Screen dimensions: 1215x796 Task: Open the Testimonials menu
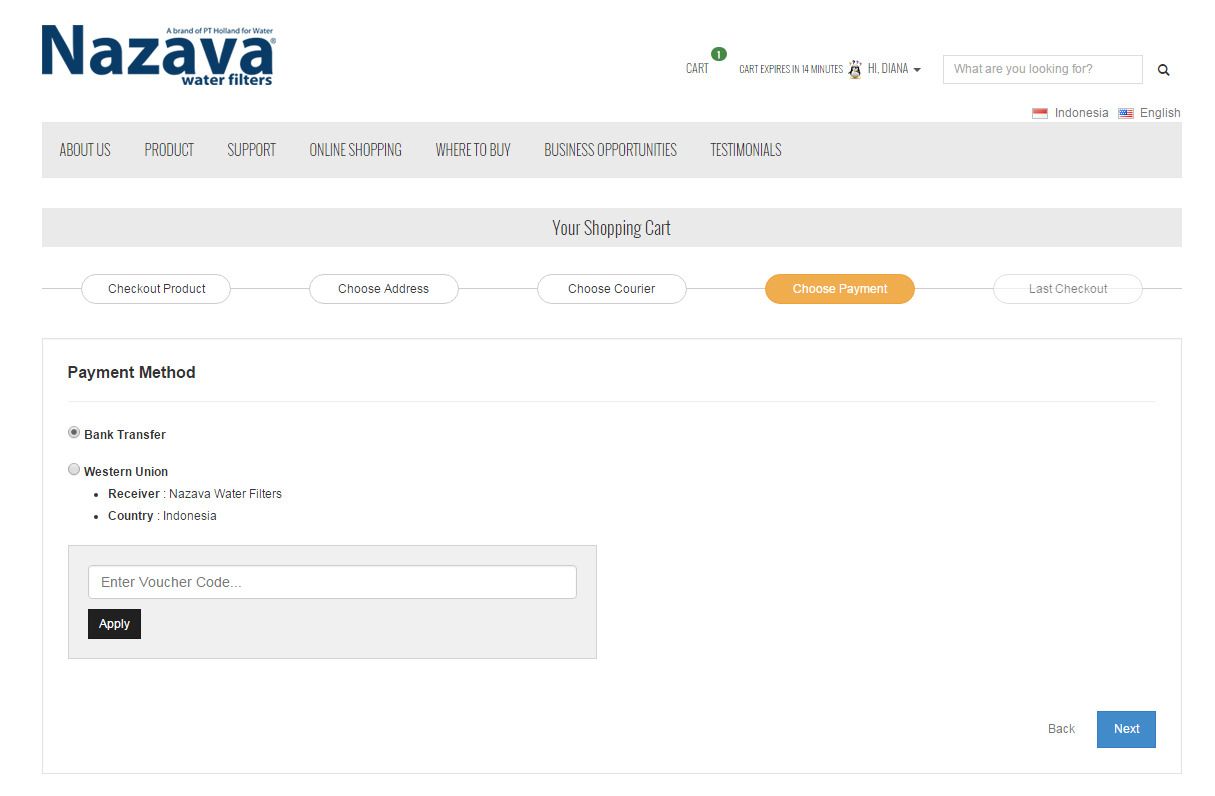tap(746, 150)
